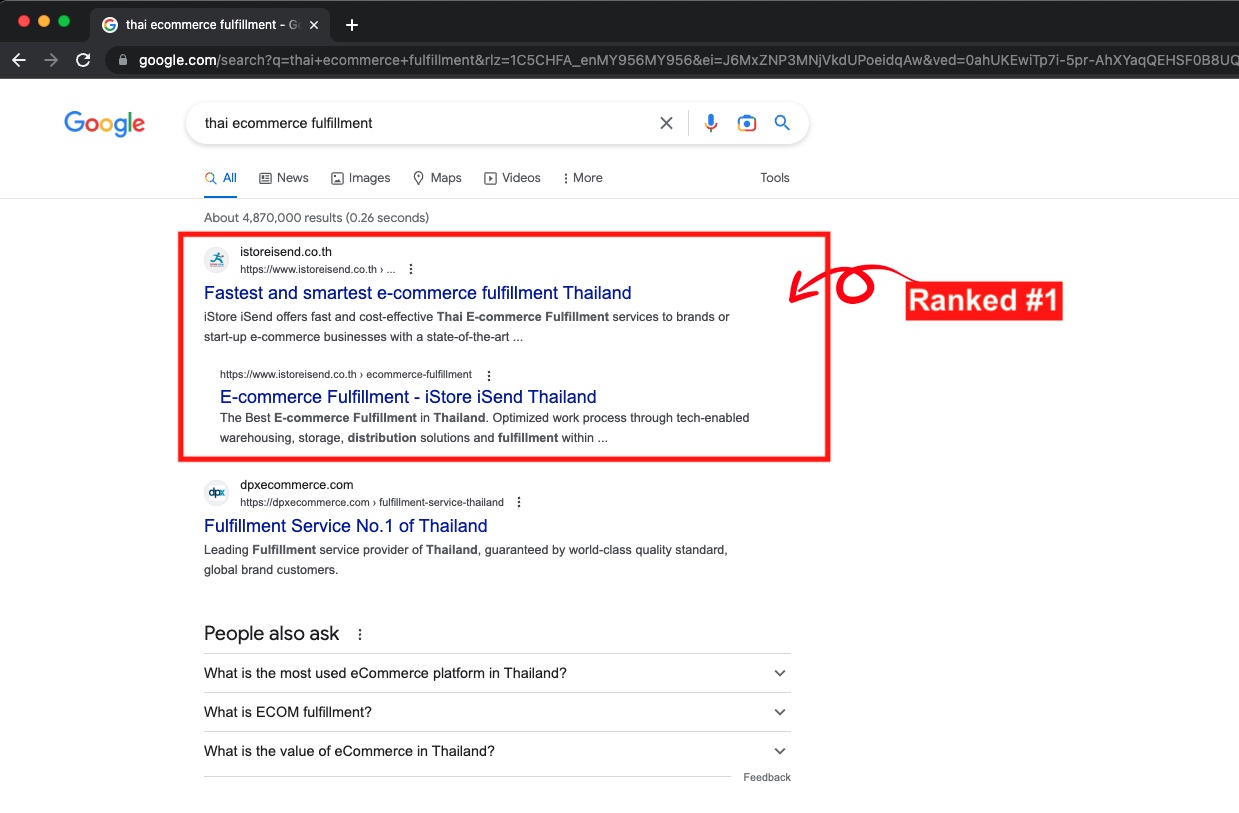Click the blue magnifier search icon
The width and height of the screenshot is (1239, 813).
click(x=783, y=123)
